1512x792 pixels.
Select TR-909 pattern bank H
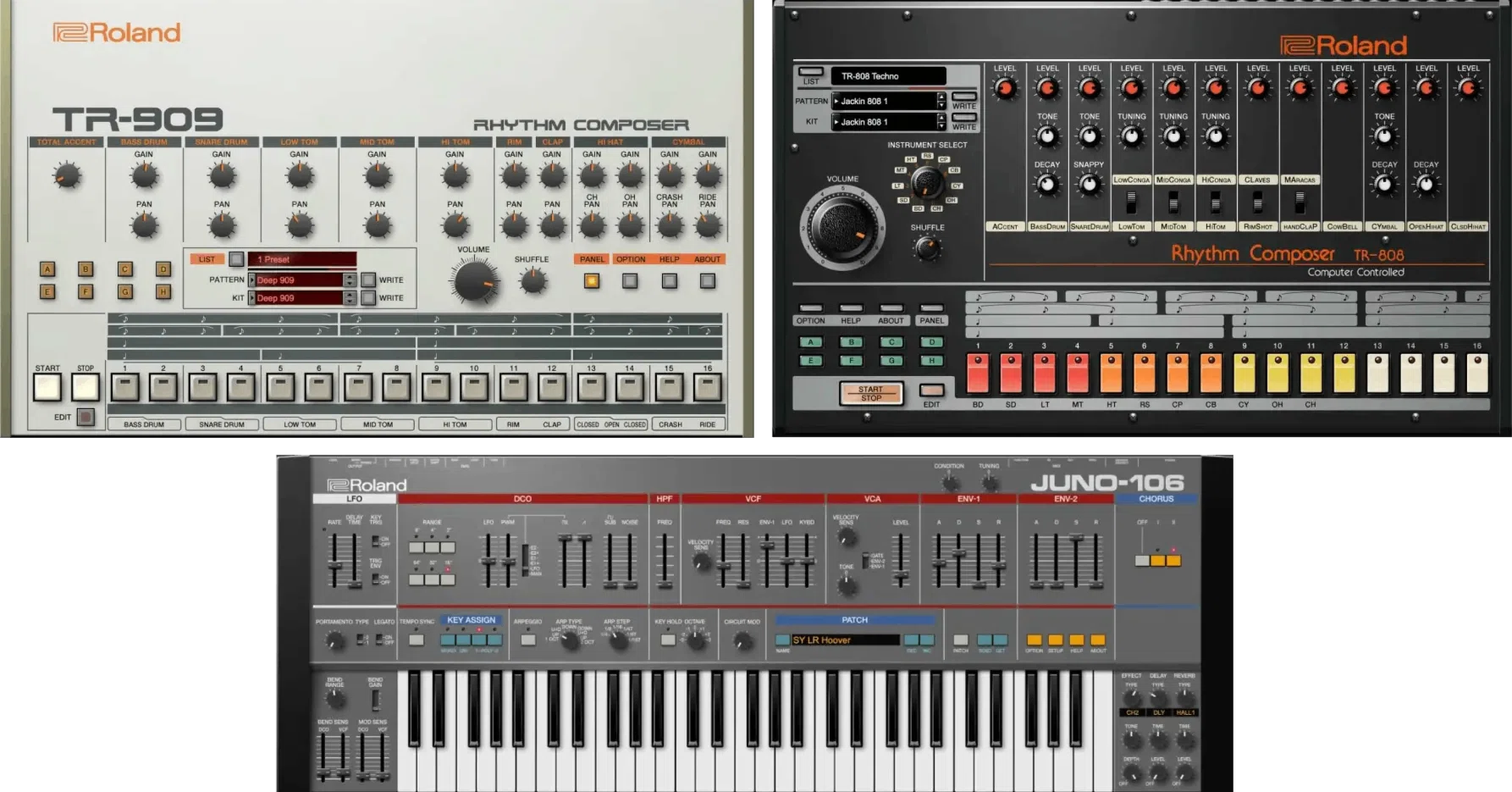pyautogui.click(x=163, y=291)
